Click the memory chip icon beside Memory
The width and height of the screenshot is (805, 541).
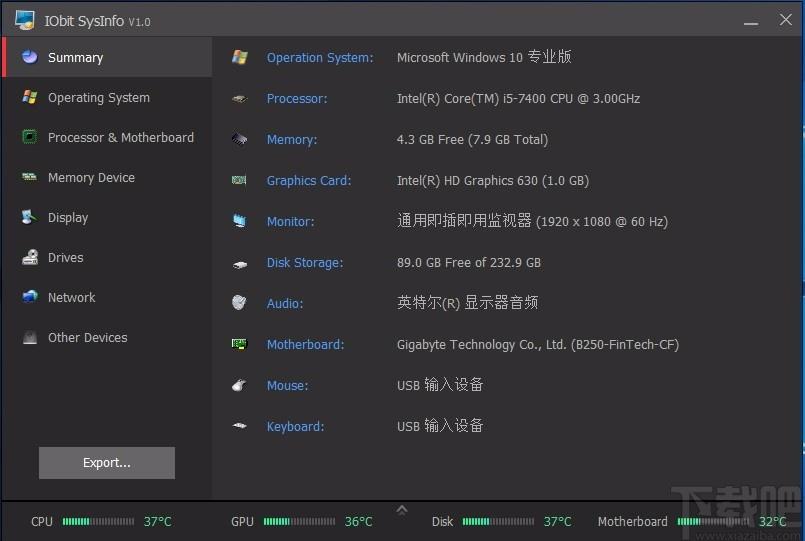(x=240, y=139)
